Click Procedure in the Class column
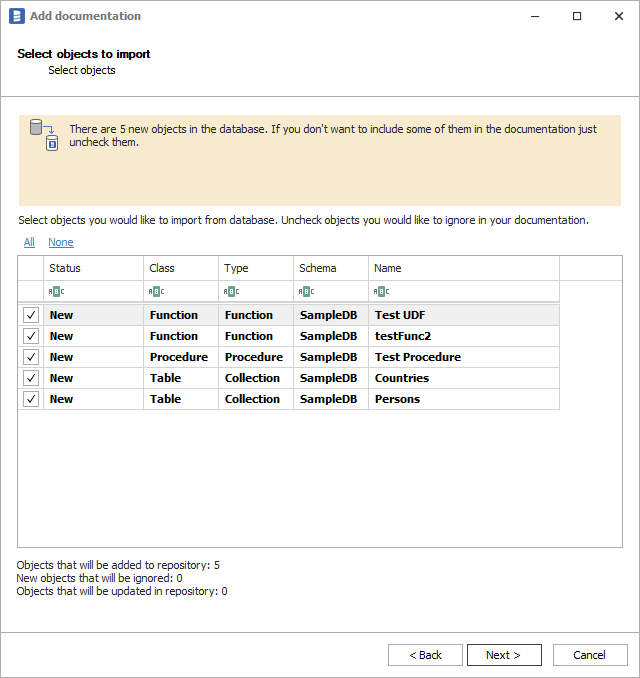 (179, 357)
